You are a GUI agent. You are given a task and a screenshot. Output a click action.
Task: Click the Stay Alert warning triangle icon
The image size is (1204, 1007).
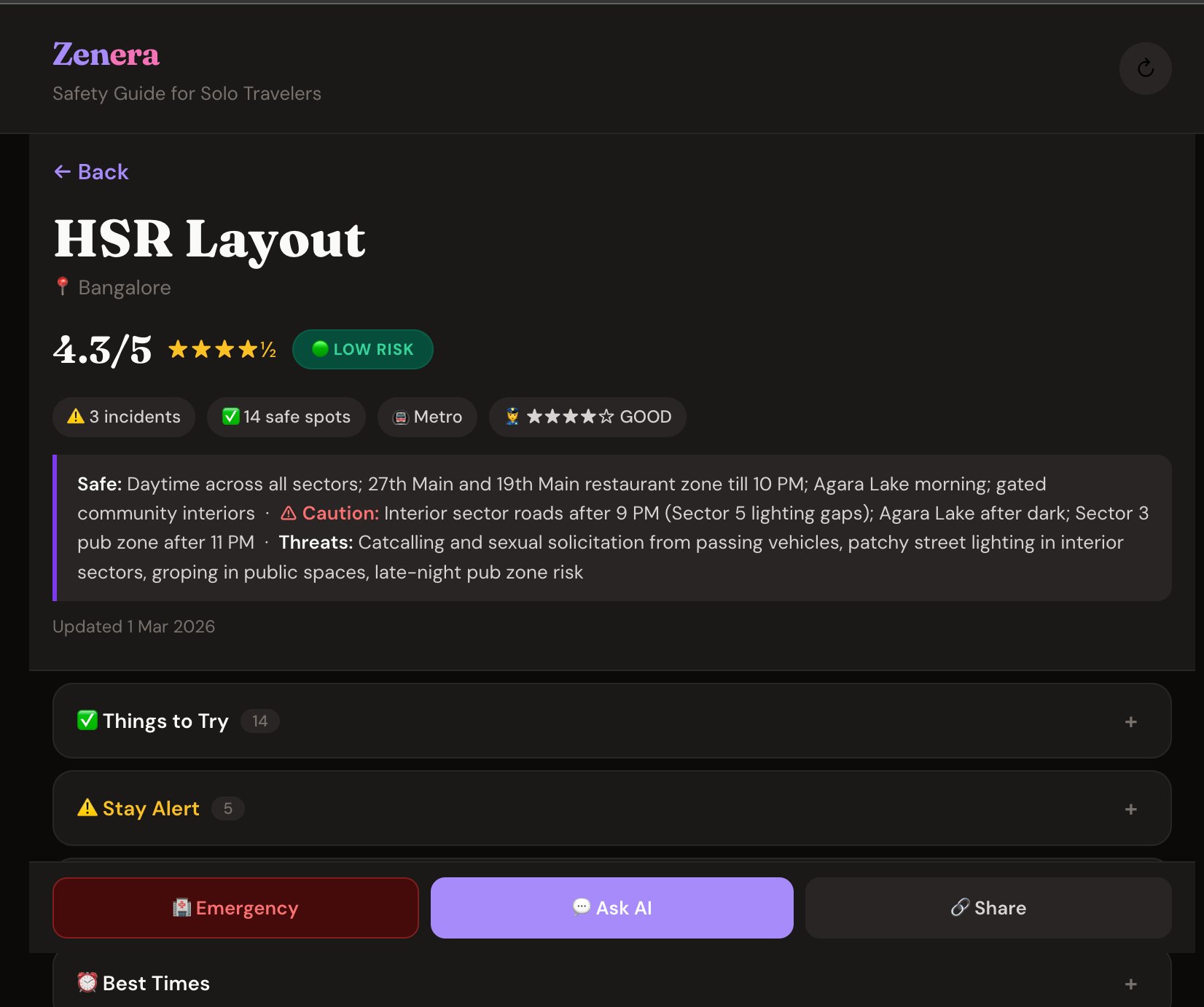[x=87, y=808]
